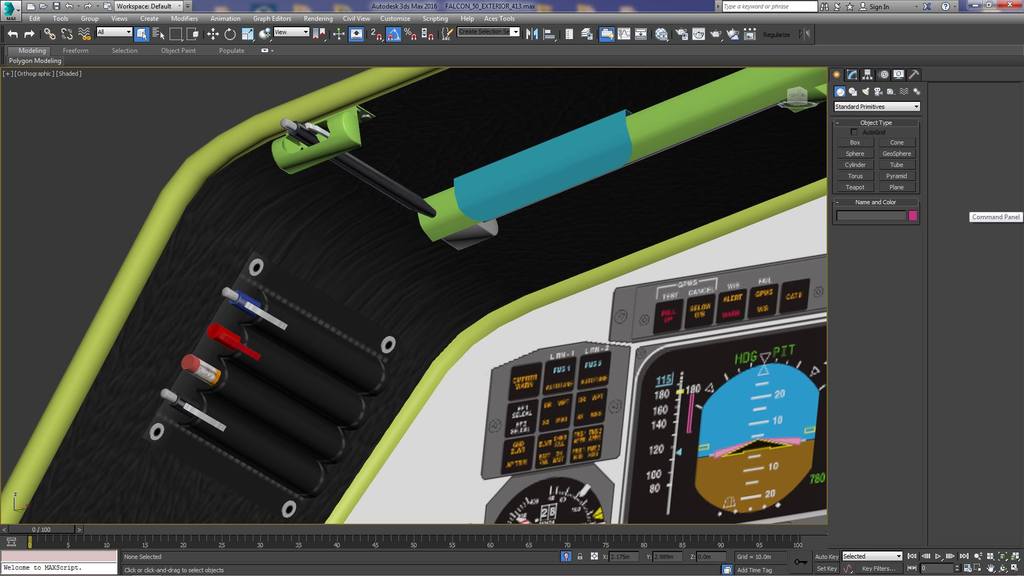Viewport: 1024px width, 576px height.
Task: Click the Teapot primitive button
Action: coord(855,187)
